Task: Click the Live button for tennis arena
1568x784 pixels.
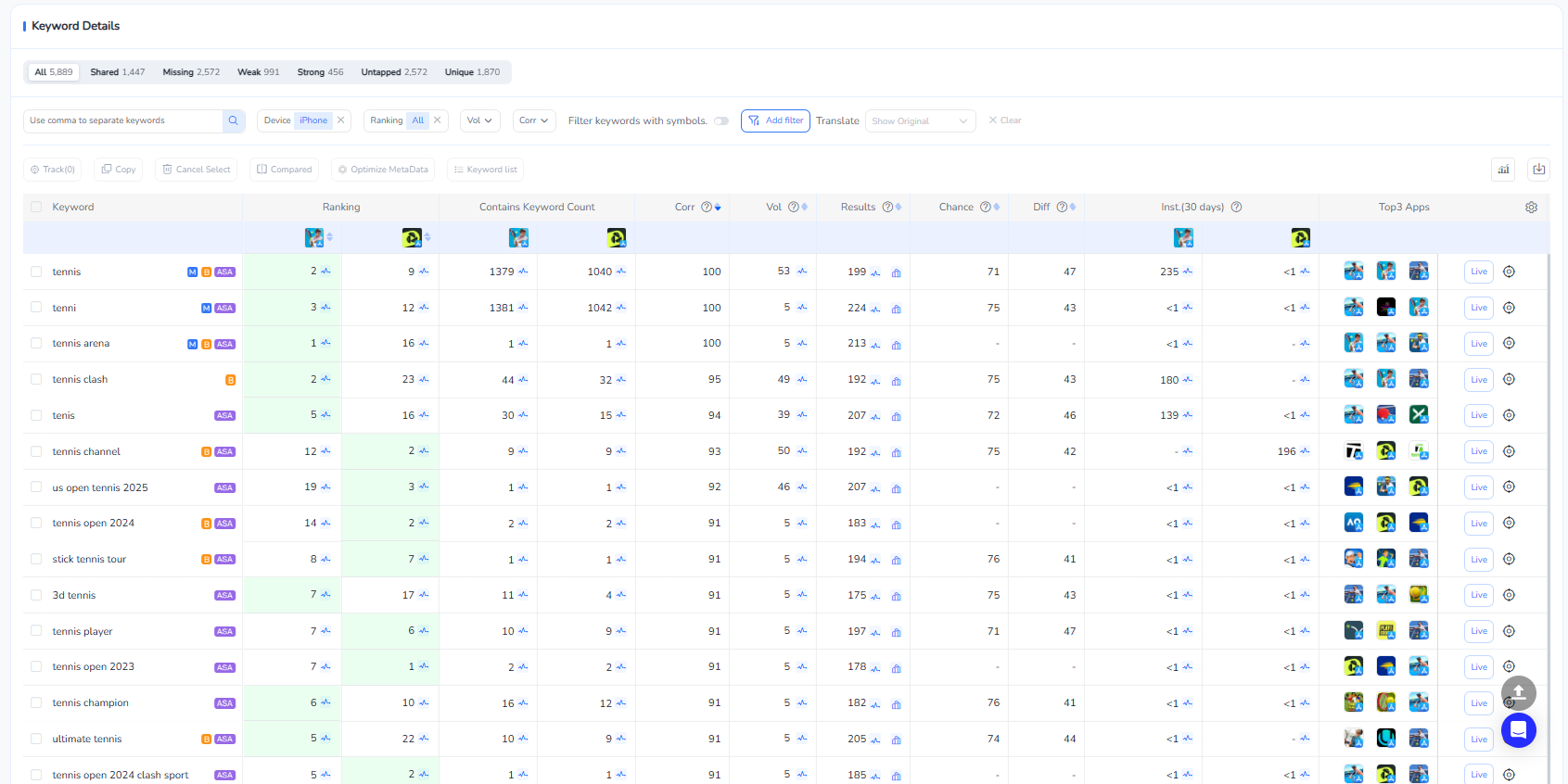Action: (1478, 344)
